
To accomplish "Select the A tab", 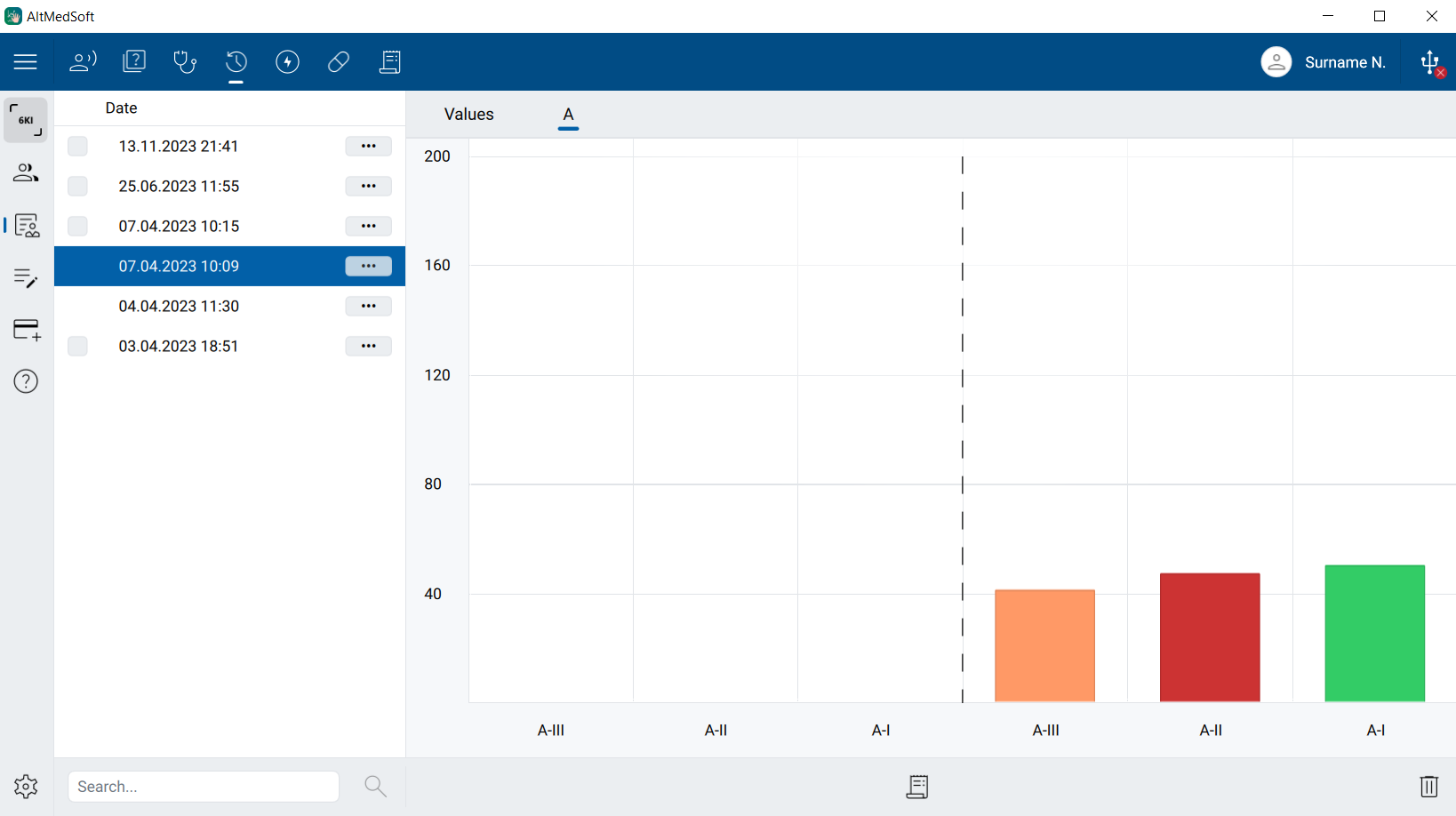I will 568,115.
